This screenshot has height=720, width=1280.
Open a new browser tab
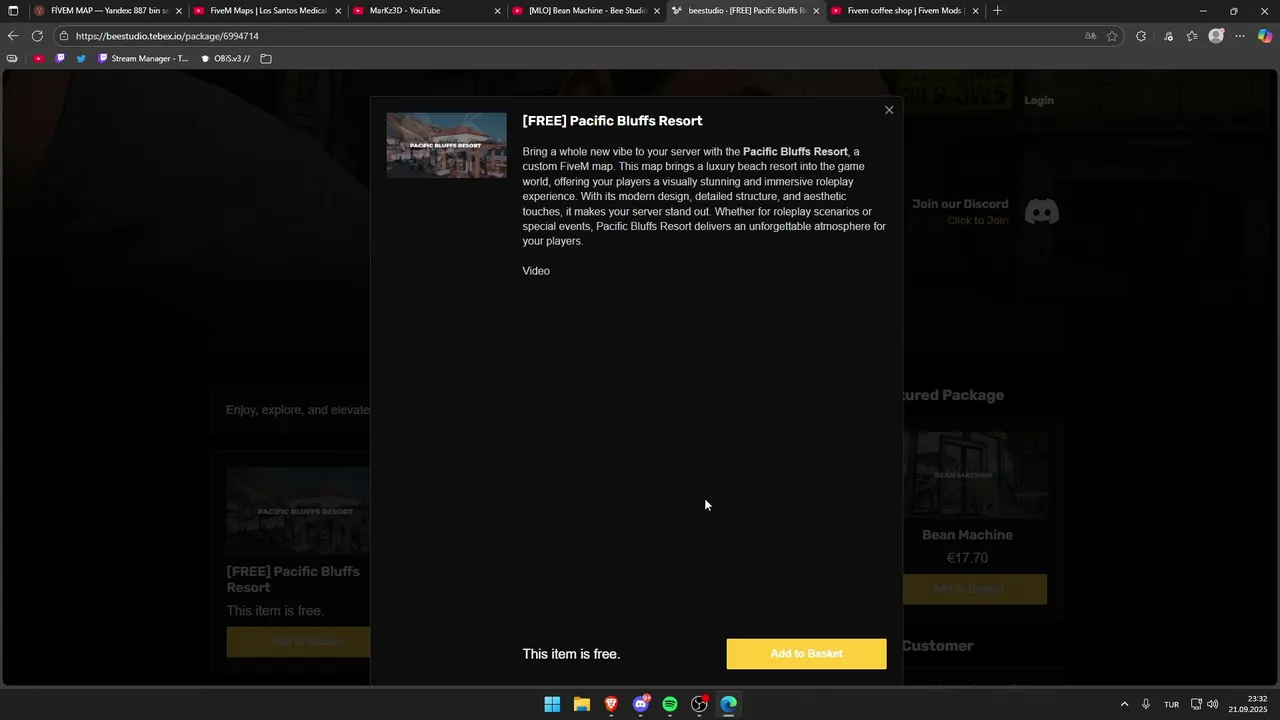coord(997,11)
